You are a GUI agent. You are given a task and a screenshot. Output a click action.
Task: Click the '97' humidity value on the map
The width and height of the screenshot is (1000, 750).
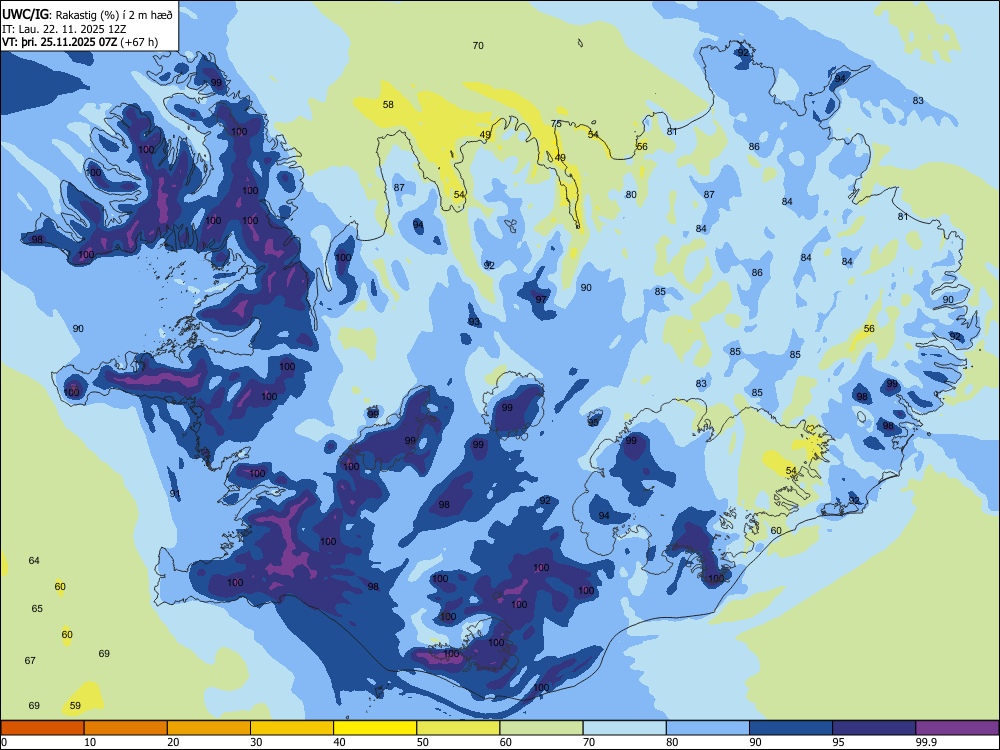tap(541, 299)
